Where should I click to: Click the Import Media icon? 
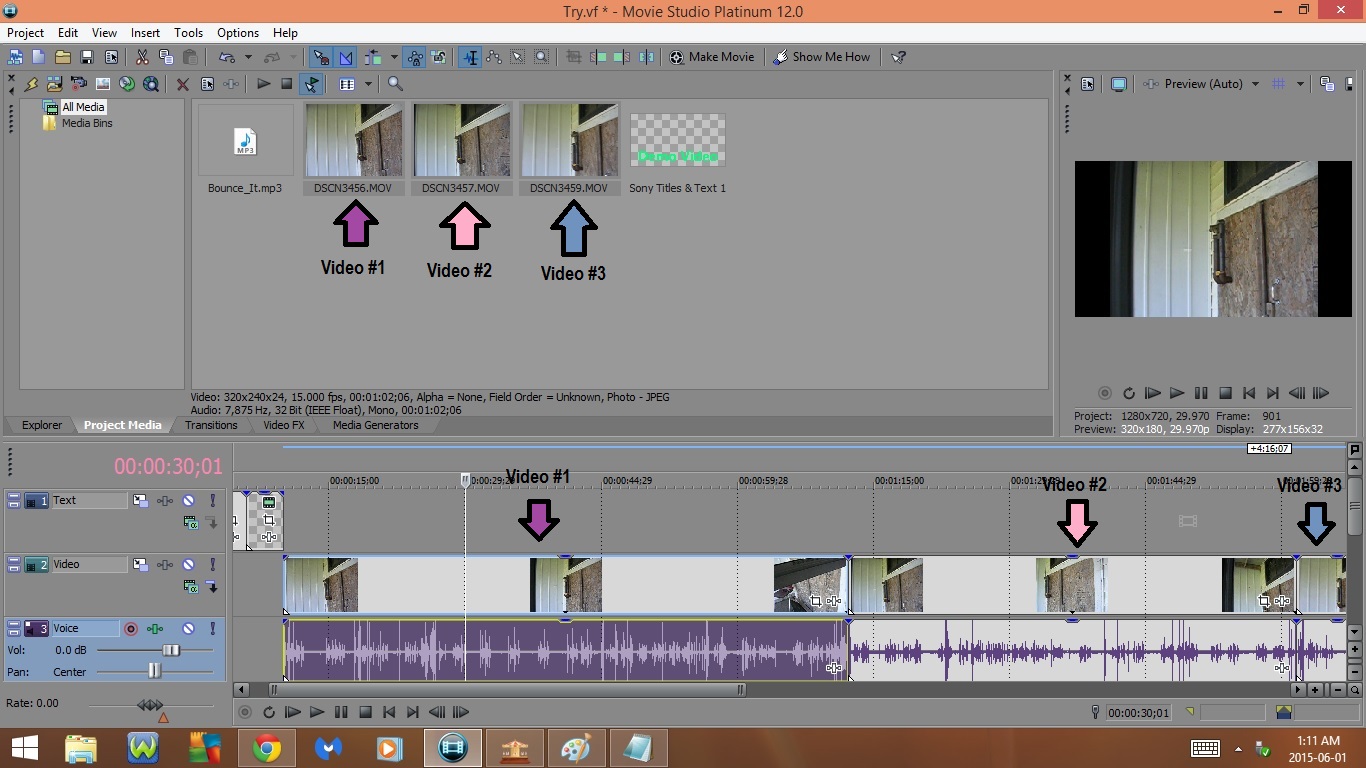54,84
